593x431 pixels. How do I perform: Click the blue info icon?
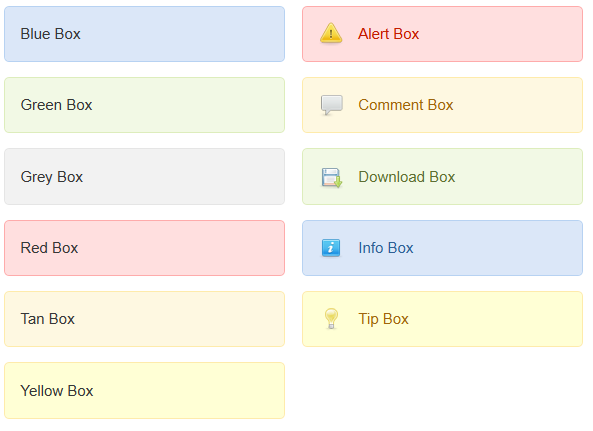click(331, 248)
